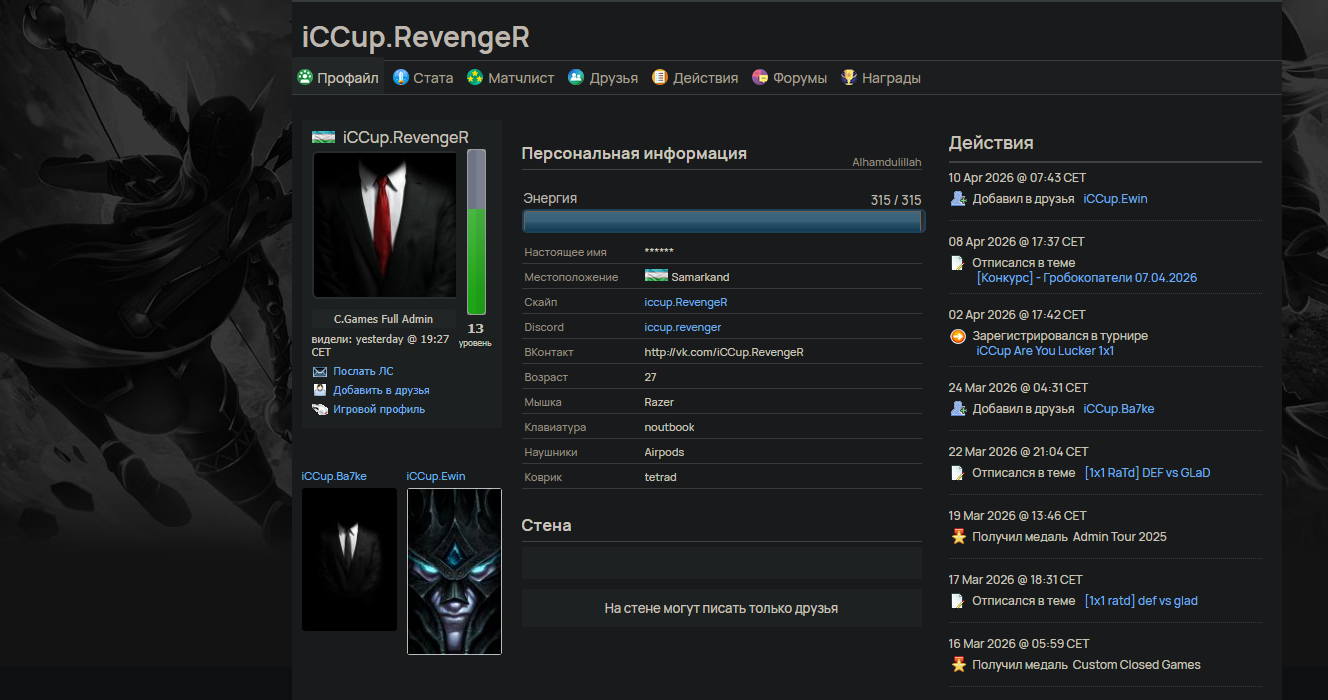This screenshot has width=1328, height=700.
Task: Click the Матчлист tab icon
Action: coord(475,77)
